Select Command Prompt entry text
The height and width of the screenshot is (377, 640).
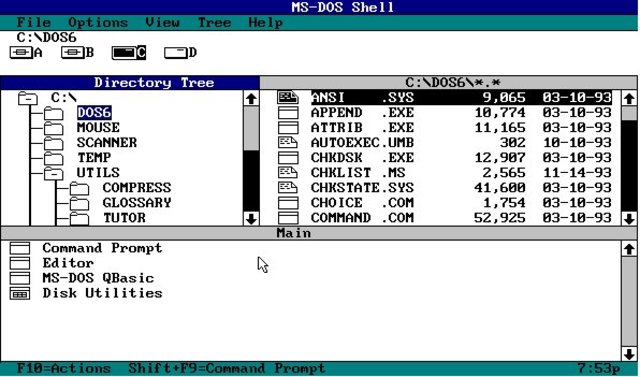tap(102, 248)
